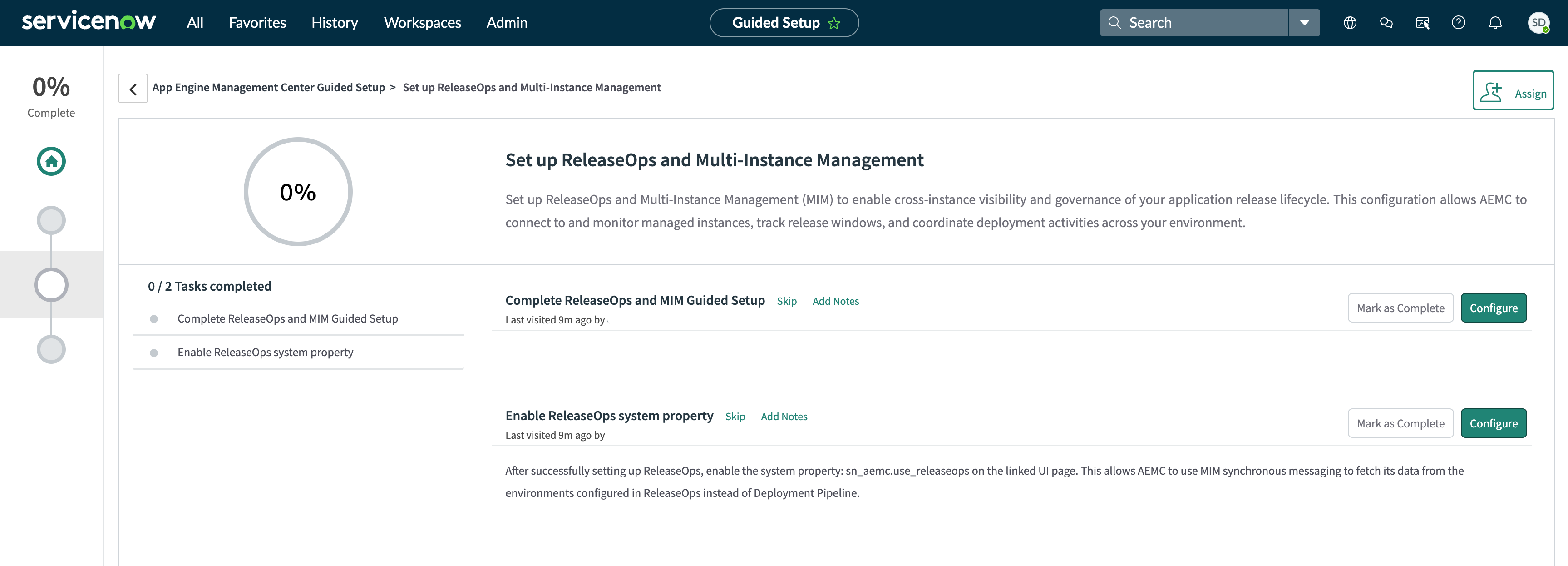1568x566 pixels.
Task: Select the current highlighted step circle
Action: click(51, 284)
